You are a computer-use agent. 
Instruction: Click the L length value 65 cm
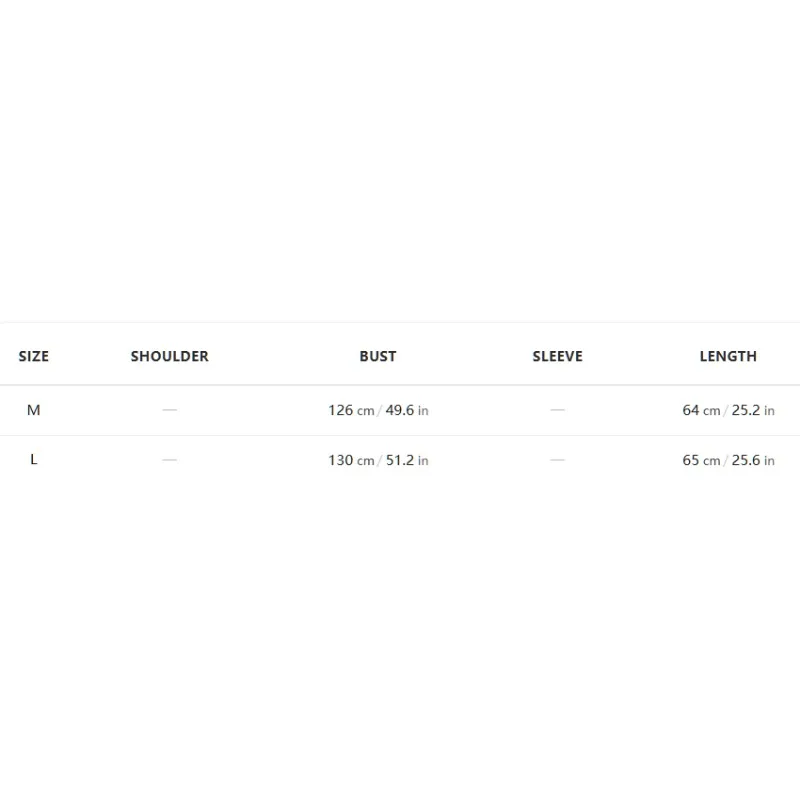point(701,460)
